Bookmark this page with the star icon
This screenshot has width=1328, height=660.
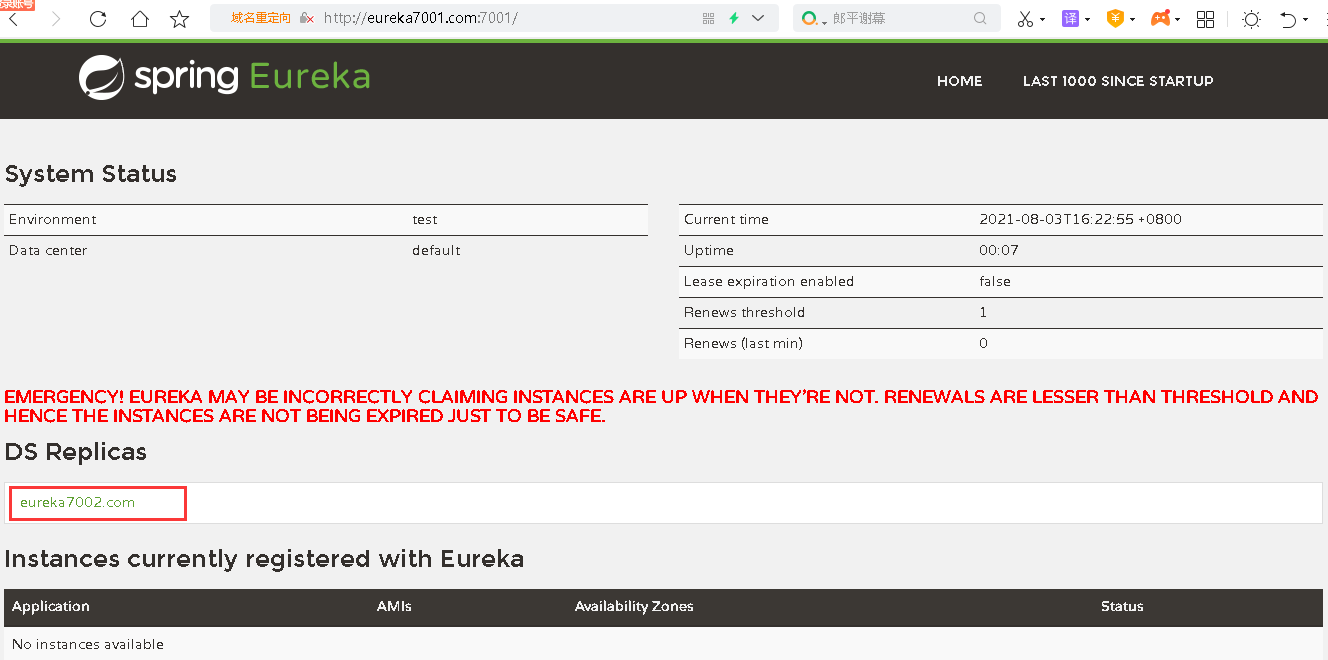(x=180, y=19)
